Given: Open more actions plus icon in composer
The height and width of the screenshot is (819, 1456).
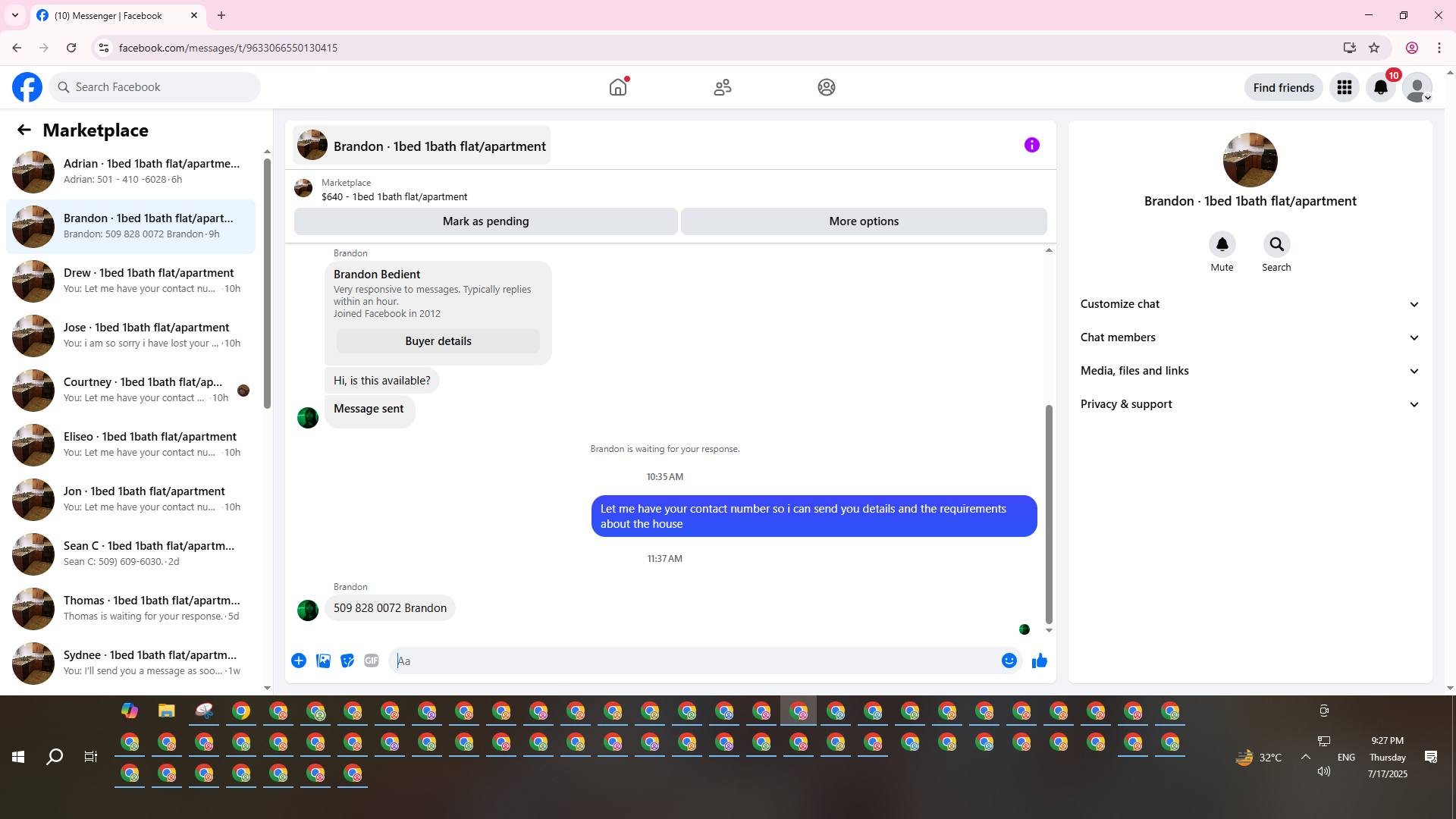Looking at the screenshot, I should (299, 661).
